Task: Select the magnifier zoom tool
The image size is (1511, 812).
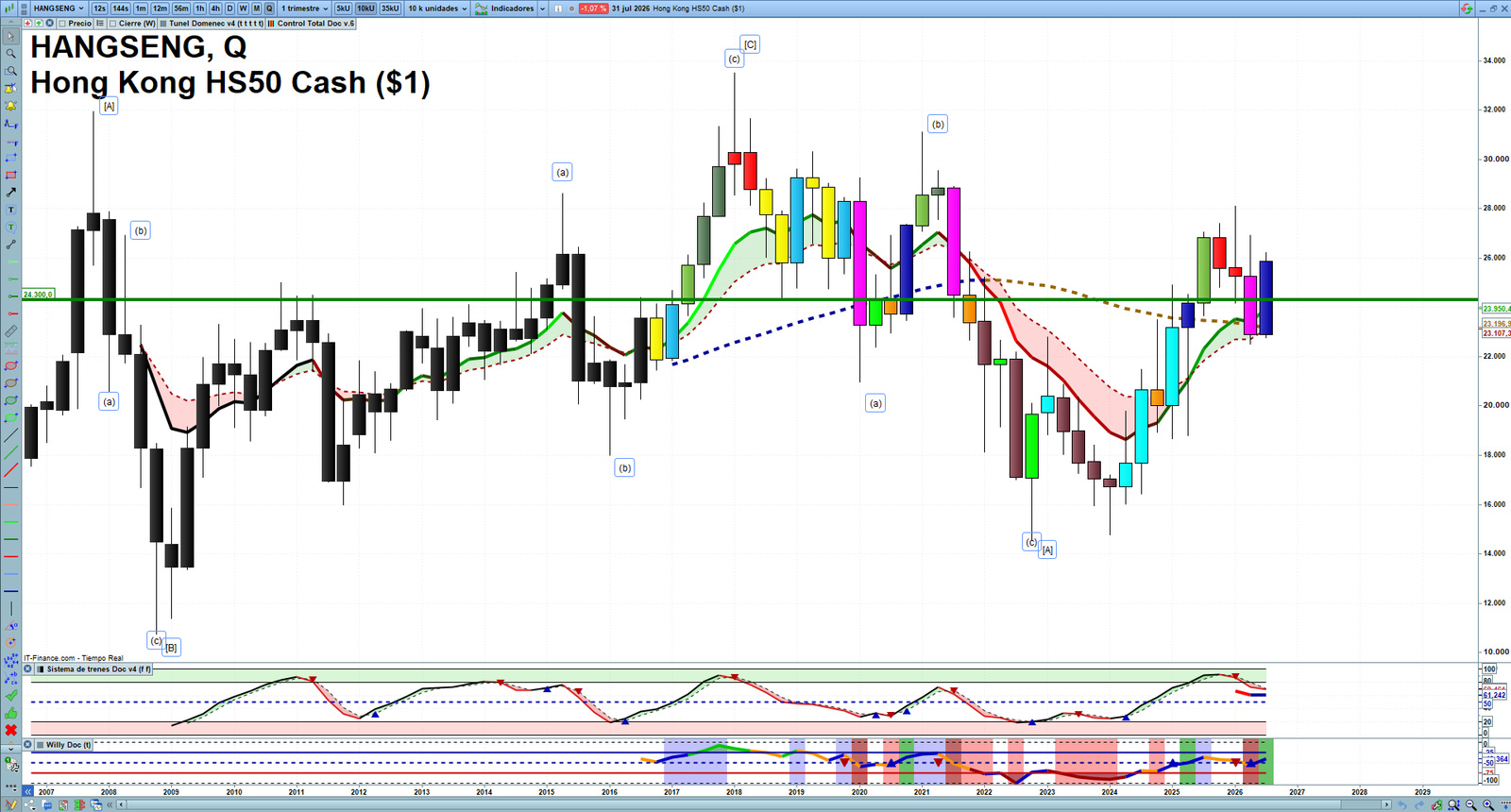Action: 10,54
